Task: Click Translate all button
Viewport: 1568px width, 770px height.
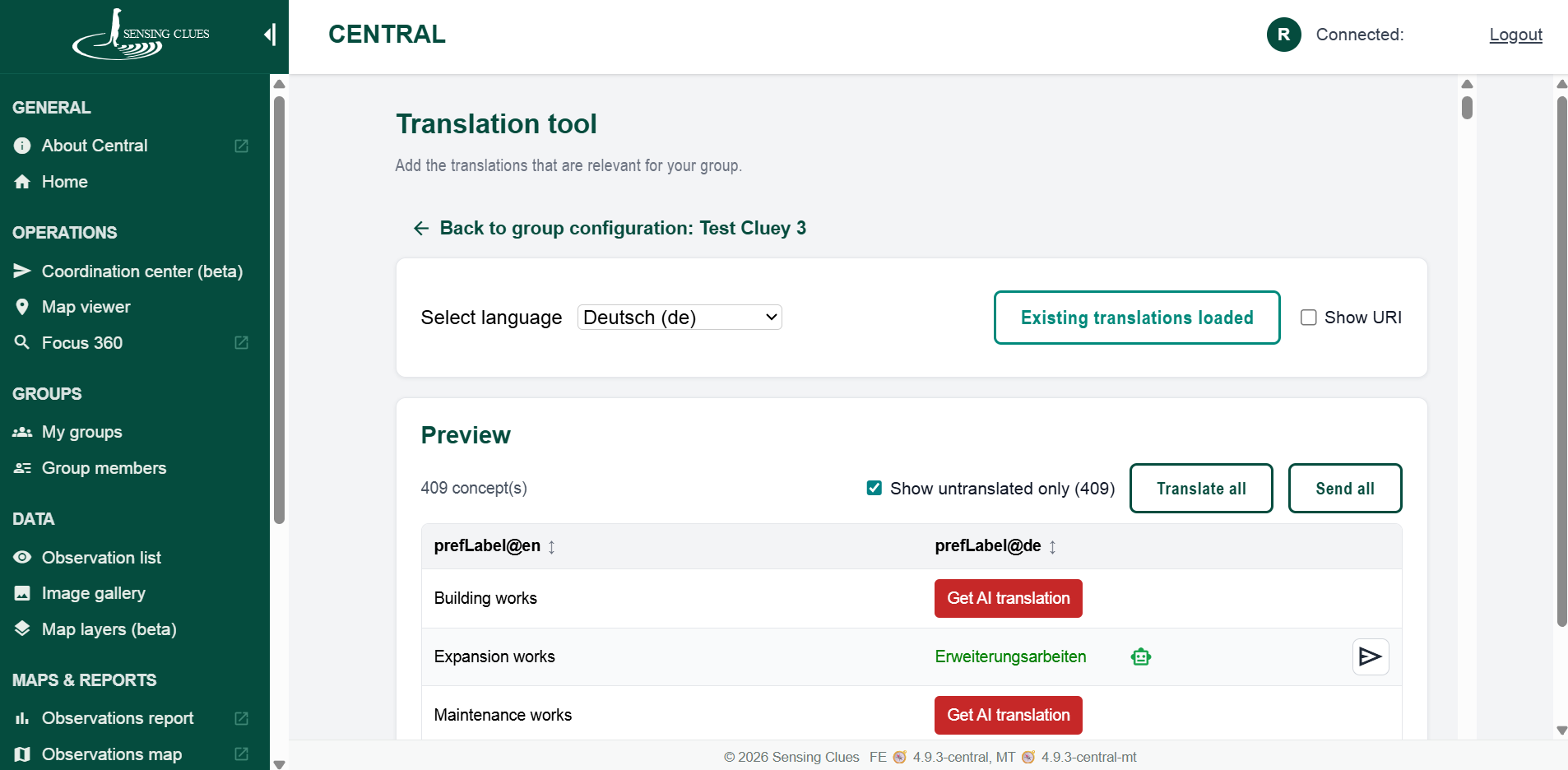Action: click(x=1201, y=489)
